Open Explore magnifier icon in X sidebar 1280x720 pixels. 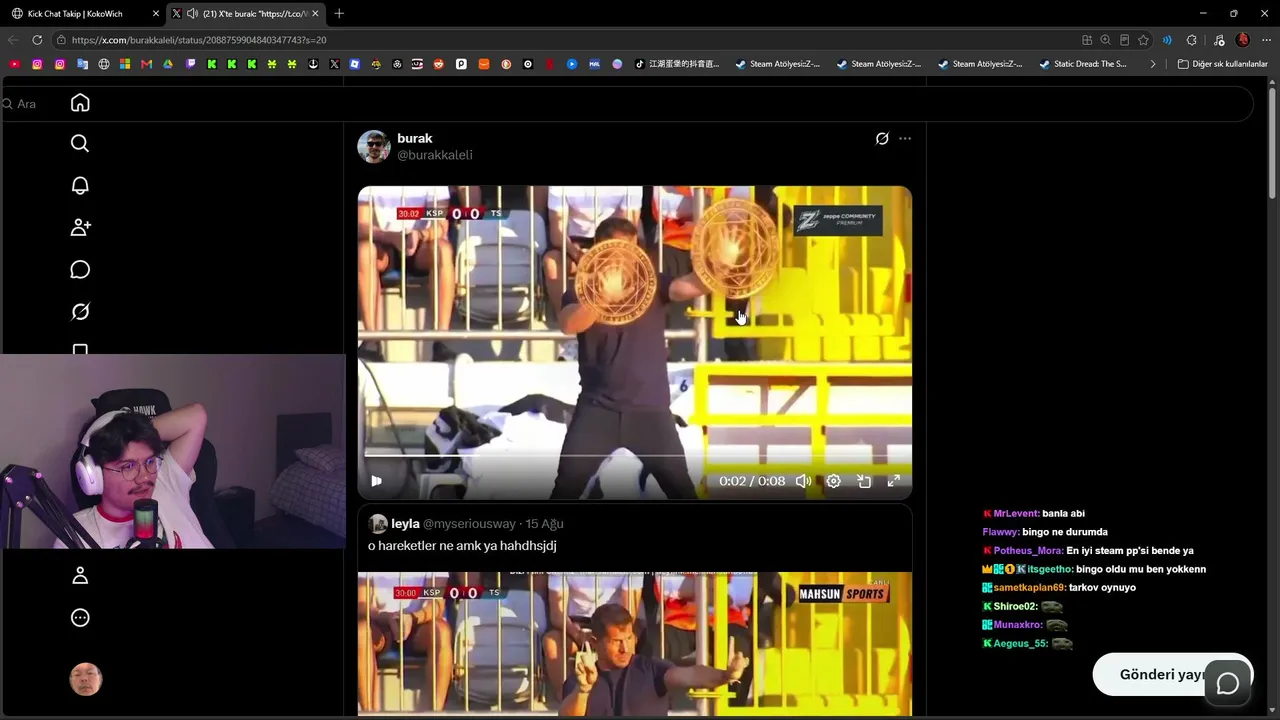[80, 144]
